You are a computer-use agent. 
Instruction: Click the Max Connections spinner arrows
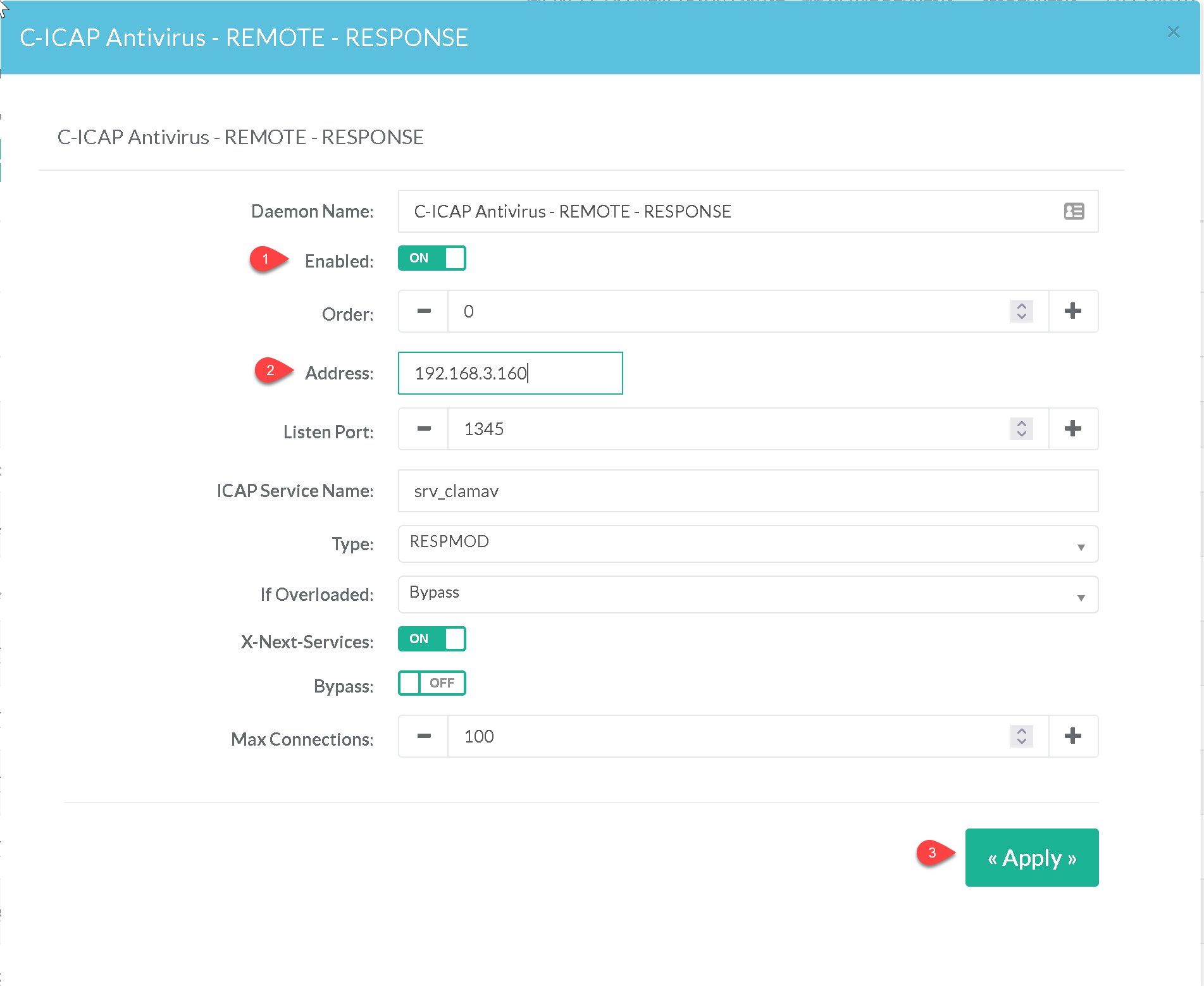[x=1021, y=736]
